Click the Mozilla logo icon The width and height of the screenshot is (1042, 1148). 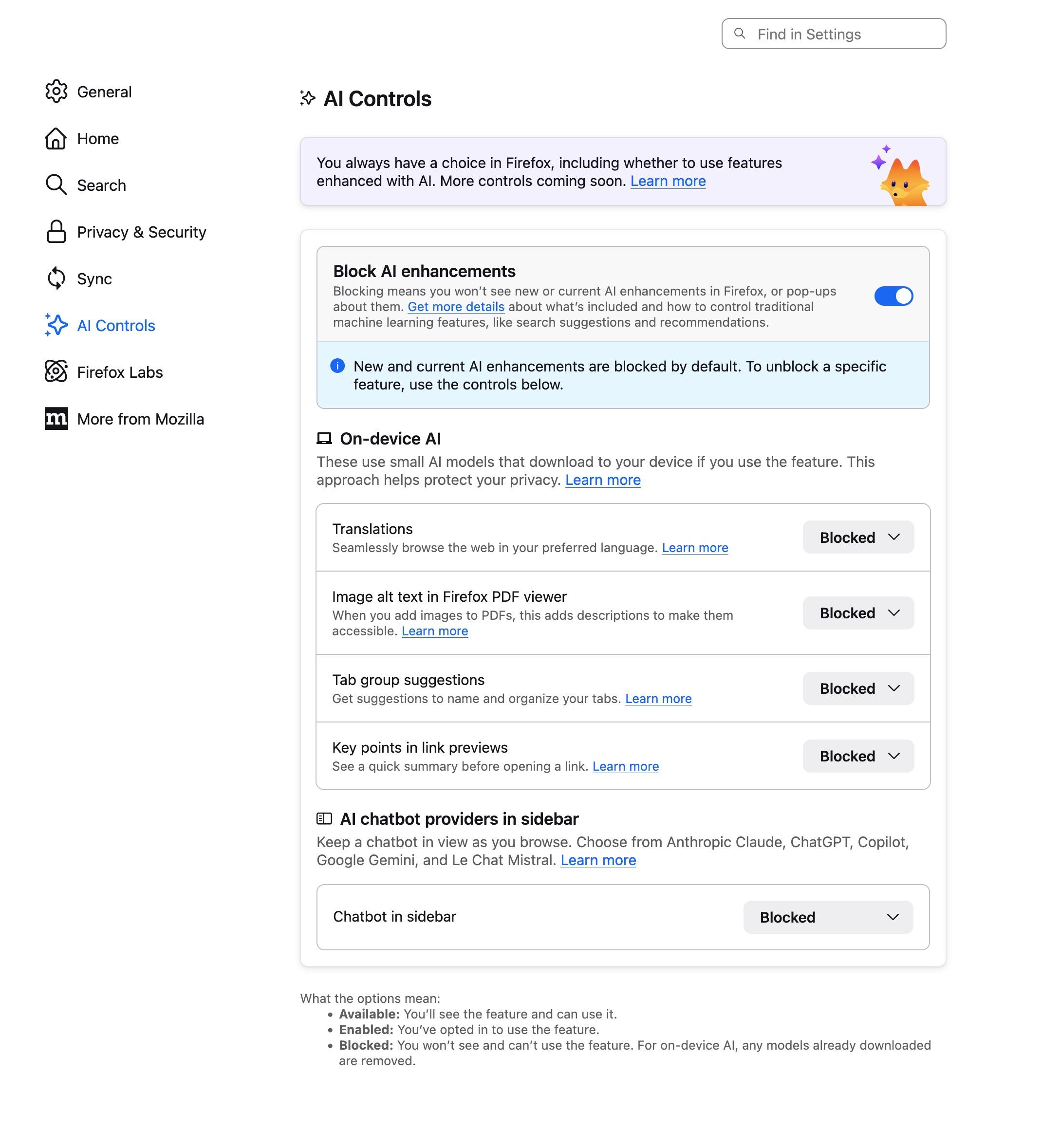point(56,419)
